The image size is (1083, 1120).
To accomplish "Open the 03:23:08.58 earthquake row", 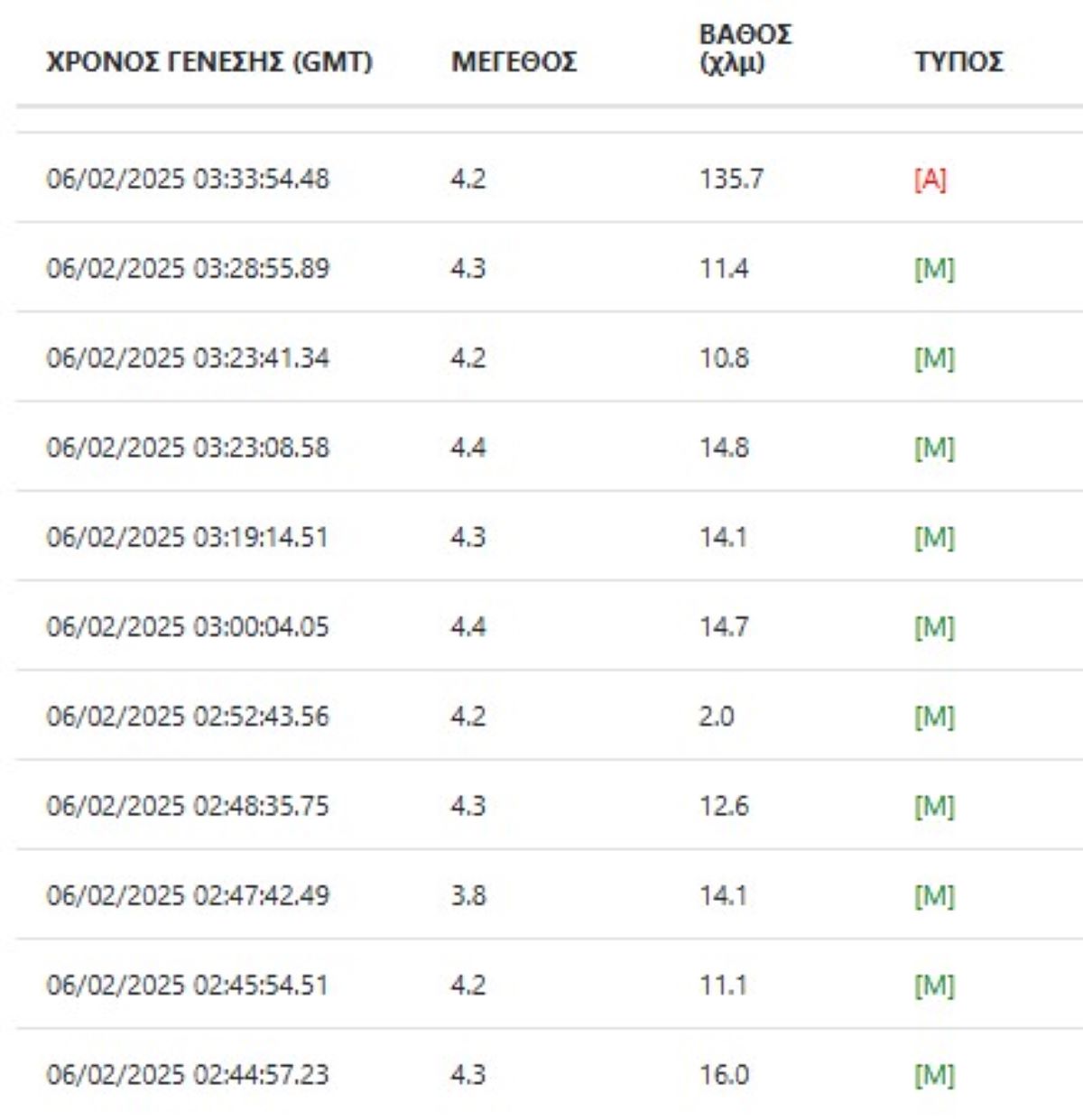I will [x=188, y=448].
